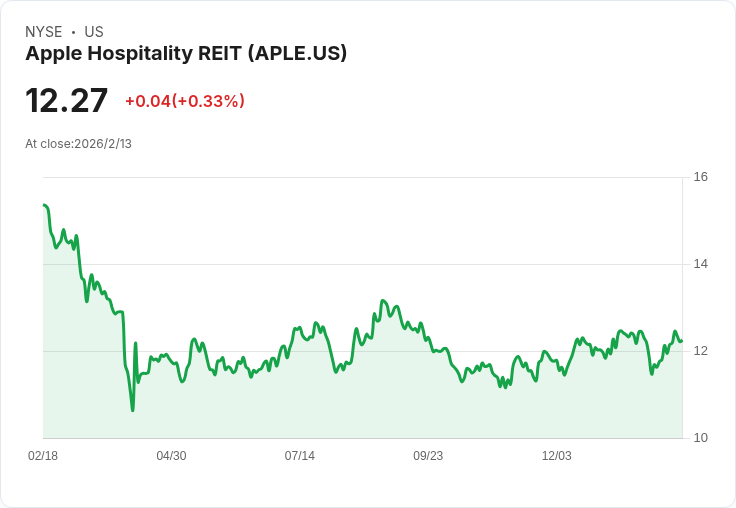Click the Apple Hospitality REIT (APLE.US) title
This screenshot has width=736, height=508.
coord(186,54)
